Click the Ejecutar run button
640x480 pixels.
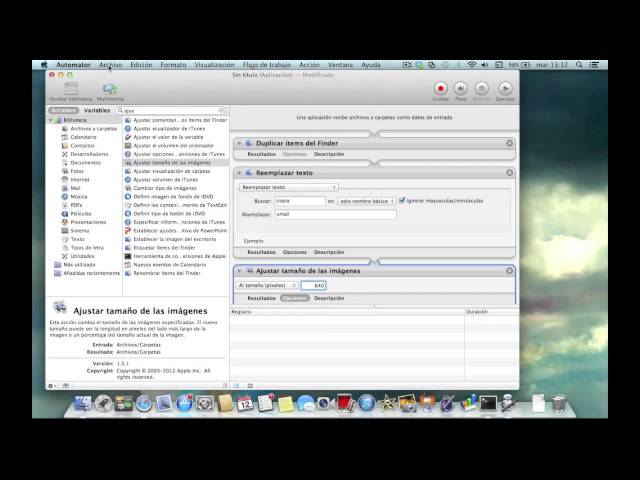pos(505,89)
